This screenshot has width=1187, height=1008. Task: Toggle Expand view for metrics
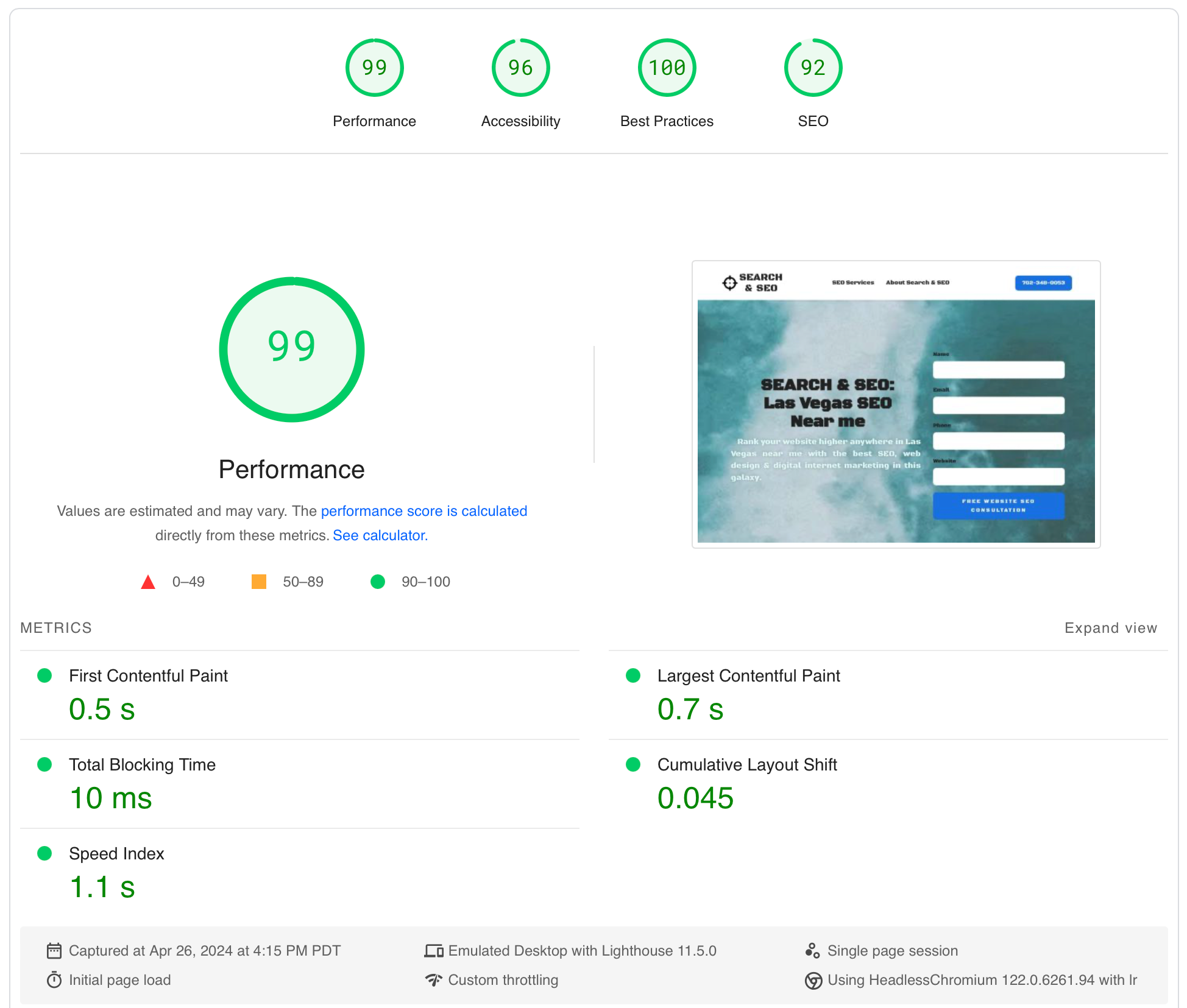[x=1110, y=628]
